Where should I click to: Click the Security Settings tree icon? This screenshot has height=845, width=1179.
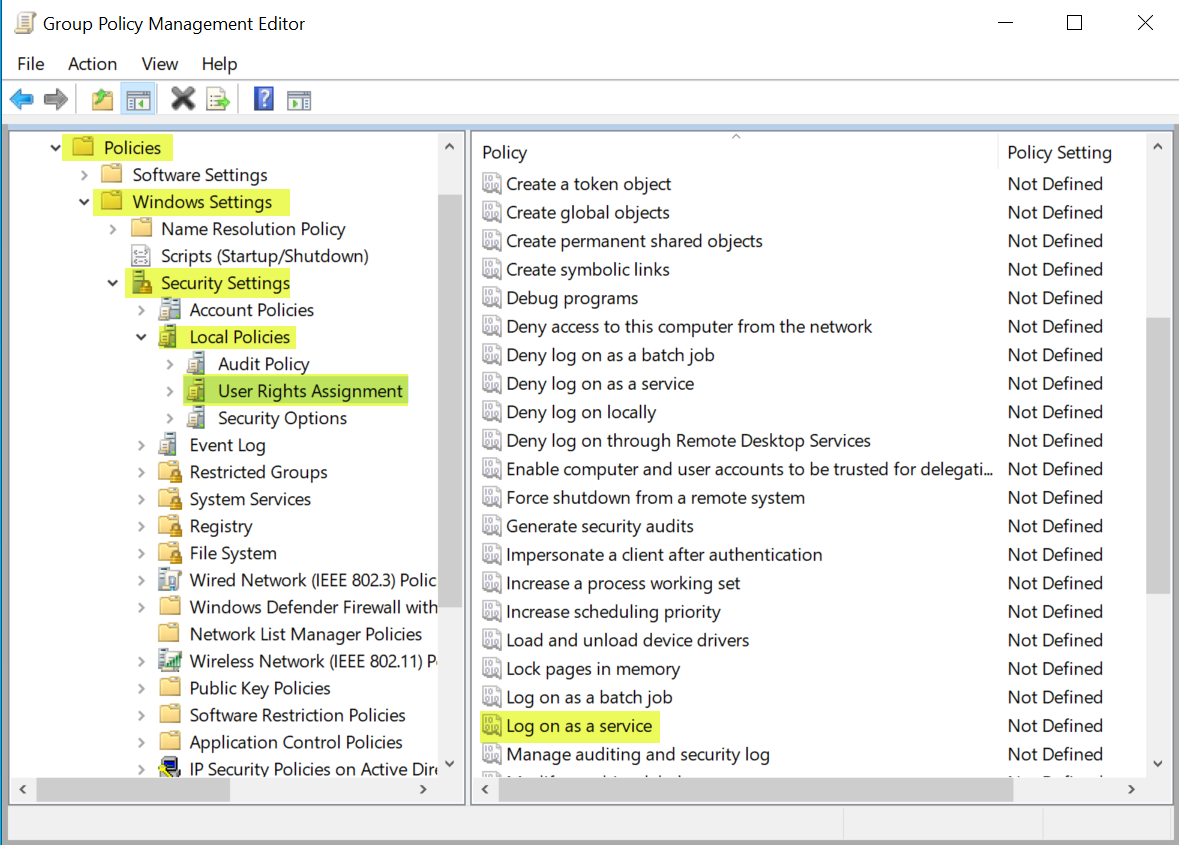click(x=141, y=283)
